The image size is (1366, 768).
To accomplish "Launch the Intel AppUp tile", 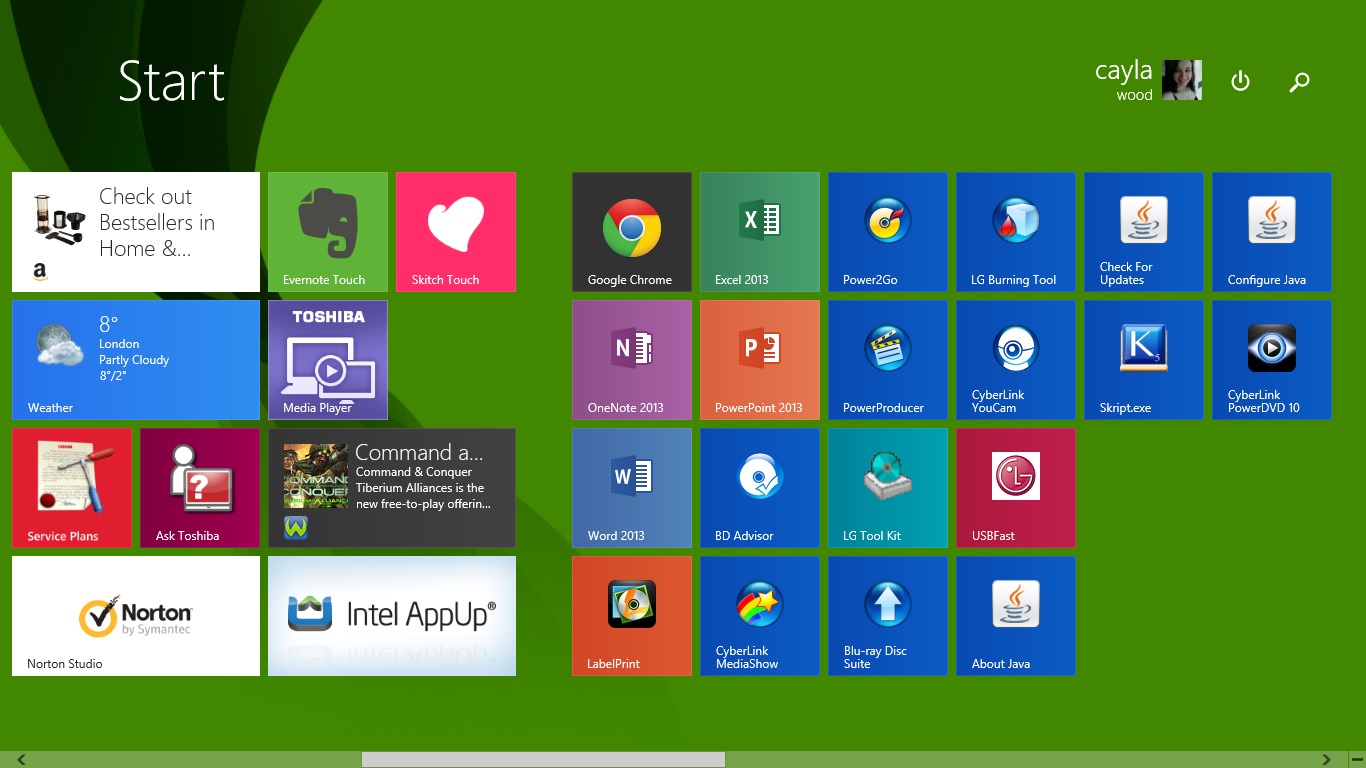I will coord(392,616).
